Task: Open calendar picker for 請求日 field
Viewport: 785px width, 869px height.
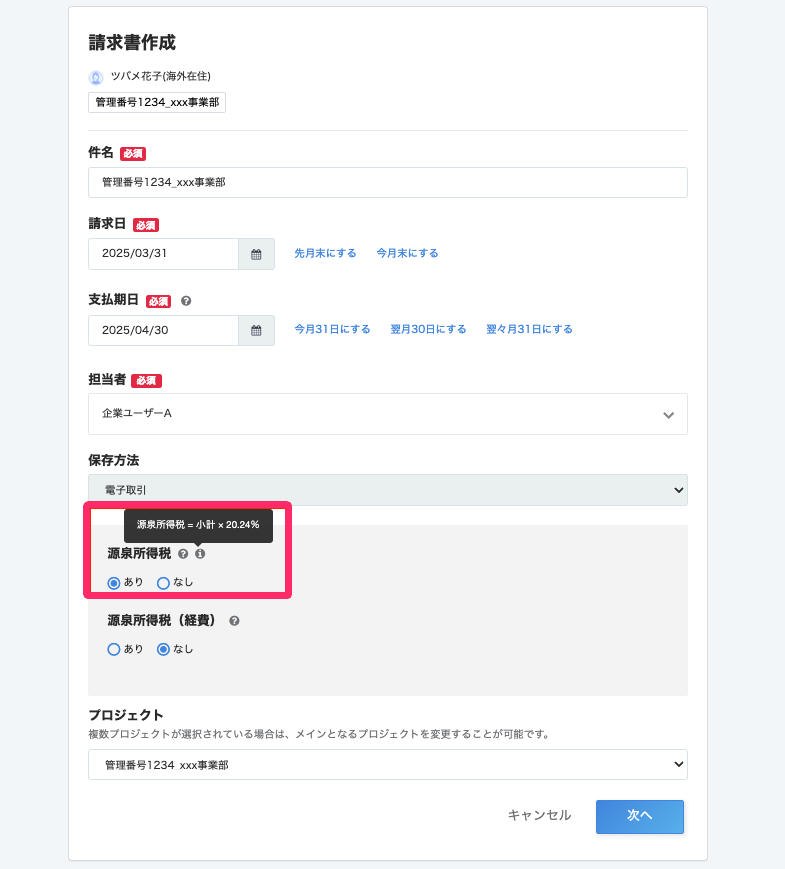Action: [256, 254]
